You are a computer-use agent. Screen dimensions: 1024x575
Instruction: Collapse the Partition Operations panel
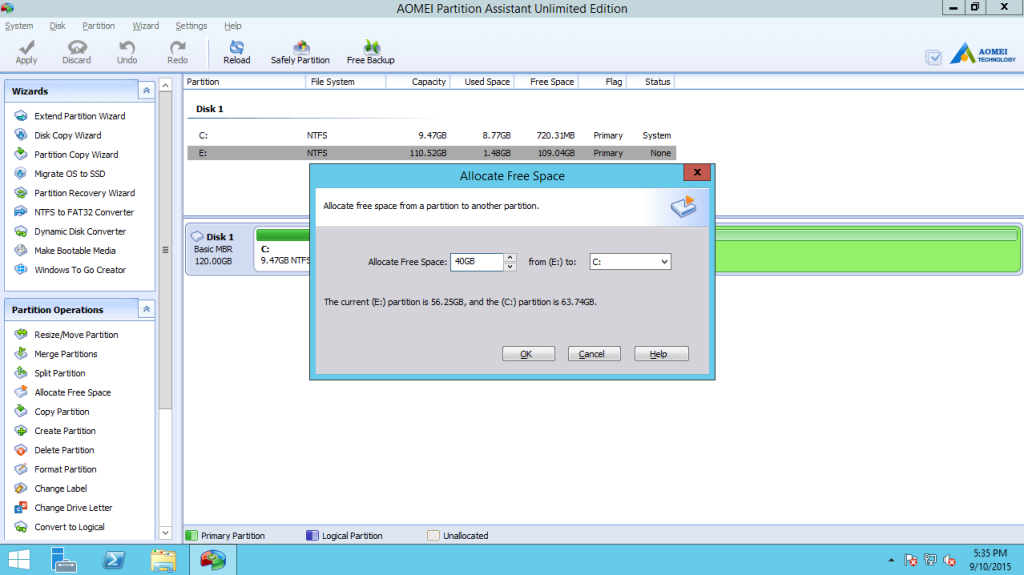click(146, 309)
